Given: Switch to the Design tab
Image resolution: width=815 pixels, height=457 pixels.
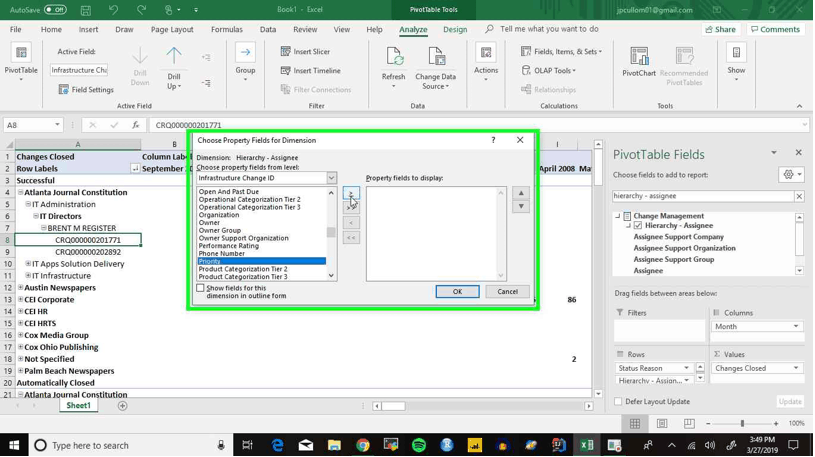Looking at the screenshot, I should (455, 30).
